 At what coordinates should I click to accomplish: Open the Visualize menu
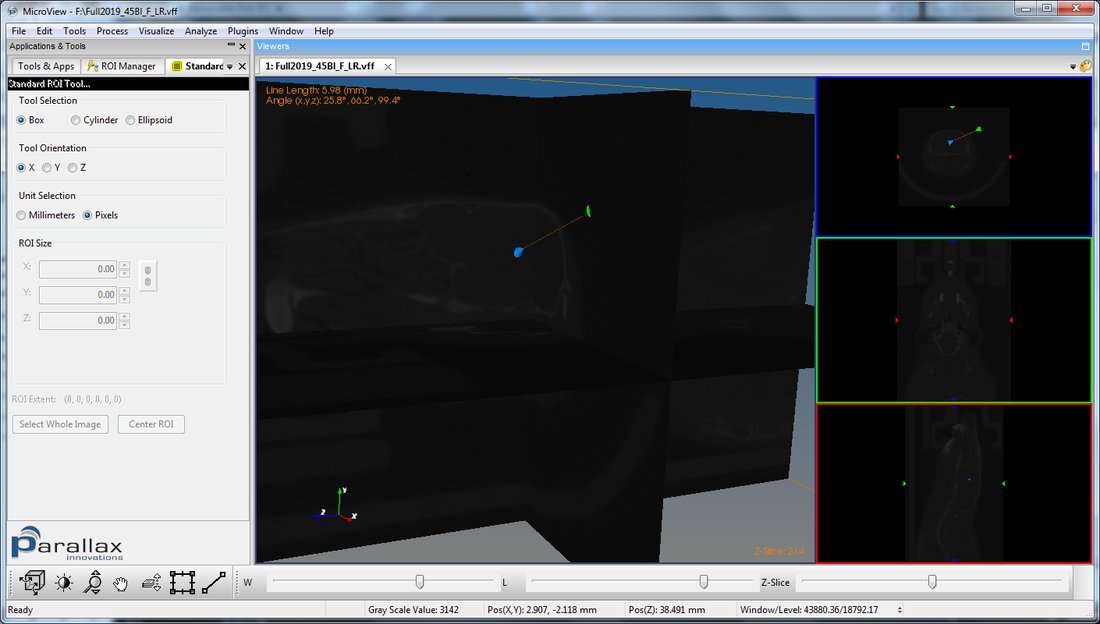(x=156, y=31)
